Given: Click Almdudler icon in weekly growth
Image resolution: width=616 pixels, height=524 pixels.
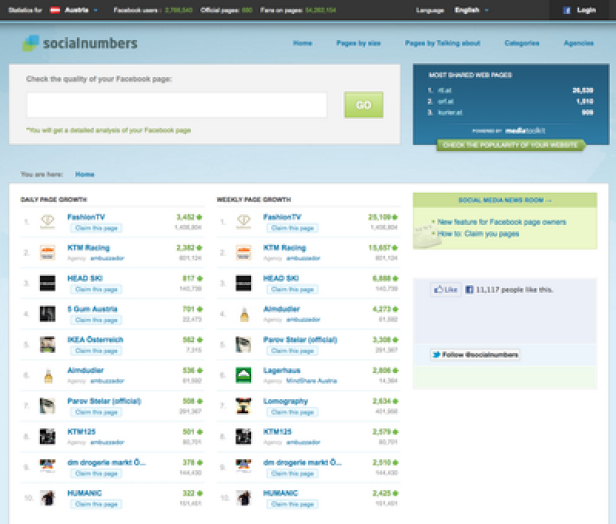Looking at the screenshot, I should click(x=244, y=314).
